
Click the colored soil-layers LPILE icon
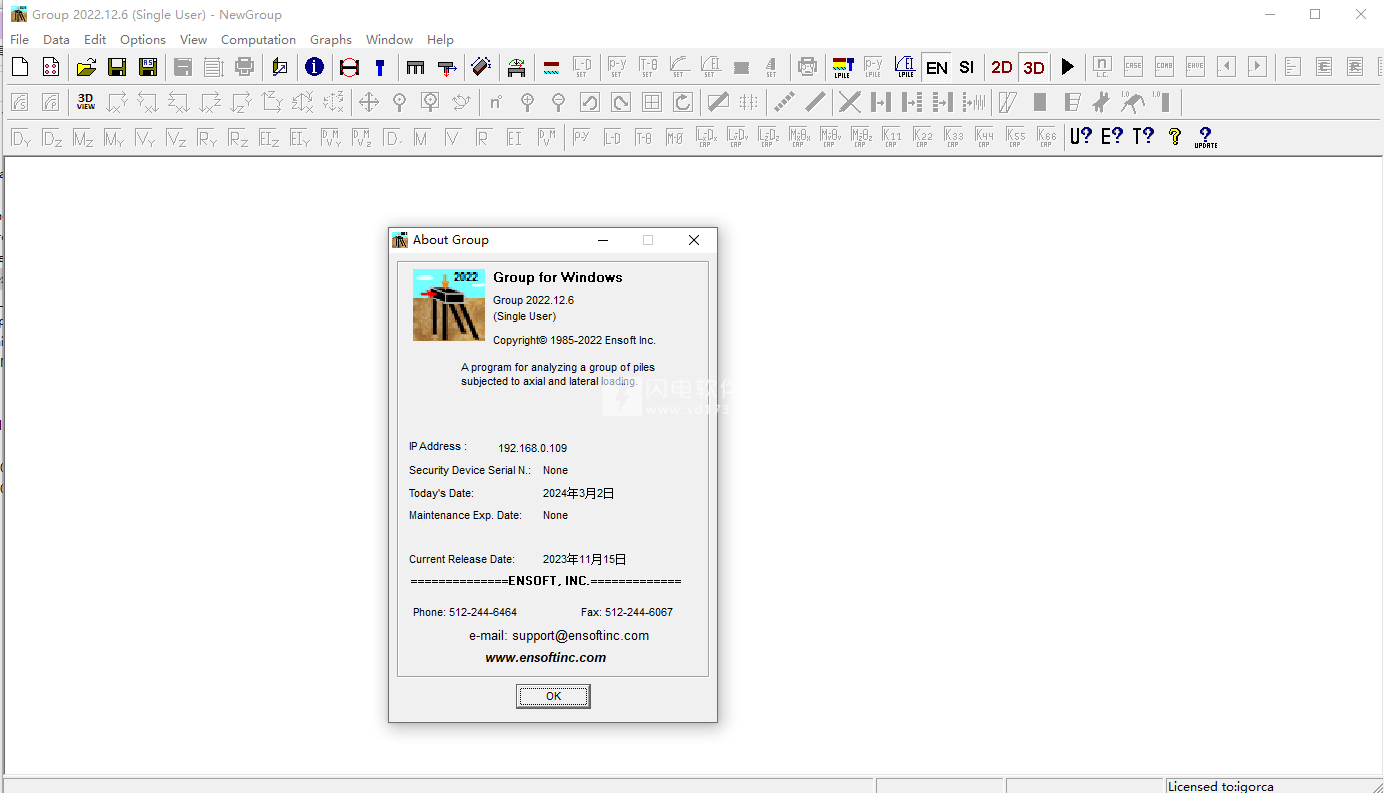click(x=842, y=67)
